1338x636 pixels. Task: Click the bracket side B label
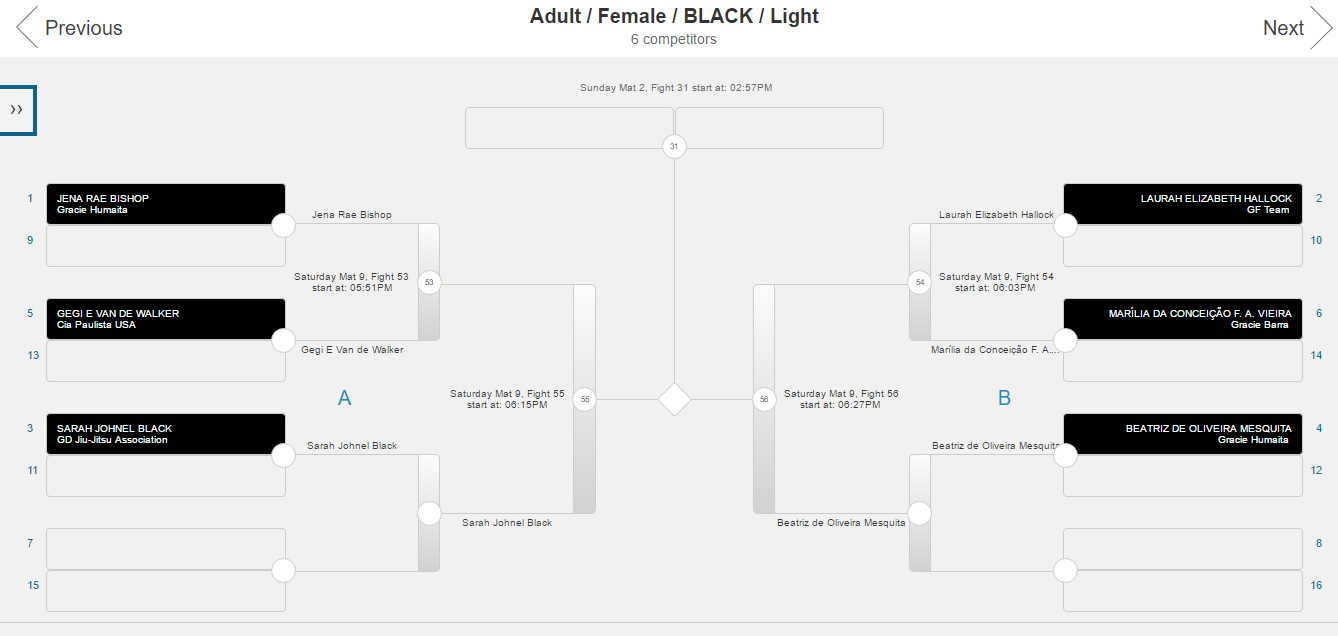tap(1004, 398)
